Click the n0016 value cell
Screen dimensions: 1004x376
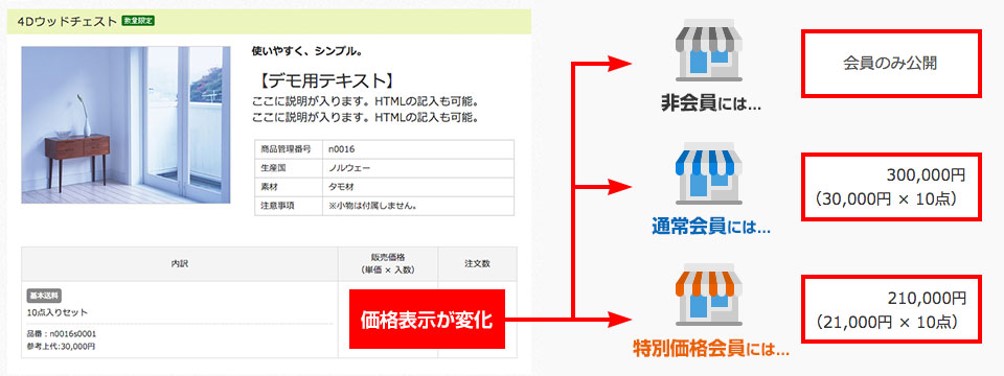pyautogui.click(x=417, y=149)
